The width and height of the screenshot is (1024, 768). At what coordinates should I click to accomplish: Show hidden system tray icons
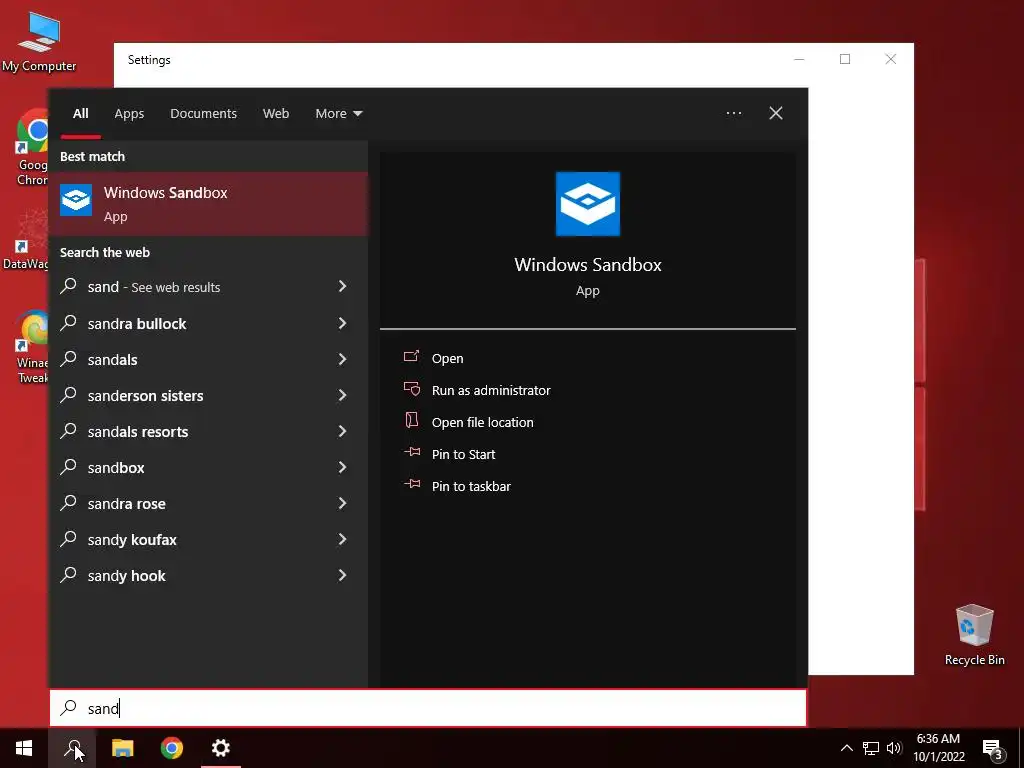pos(846,748)
